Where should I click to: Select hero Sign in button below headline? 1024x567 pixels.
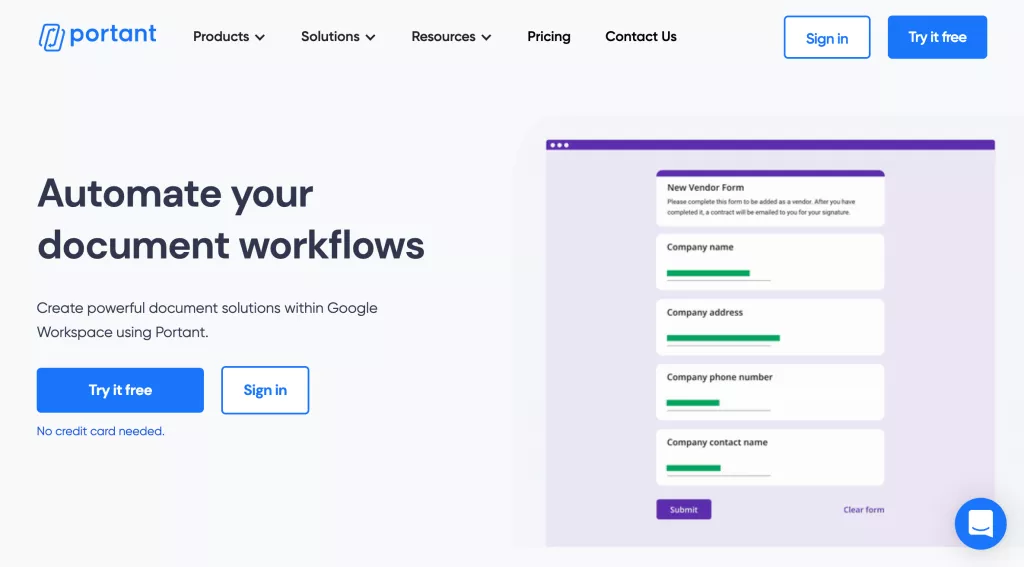[265, 390]
